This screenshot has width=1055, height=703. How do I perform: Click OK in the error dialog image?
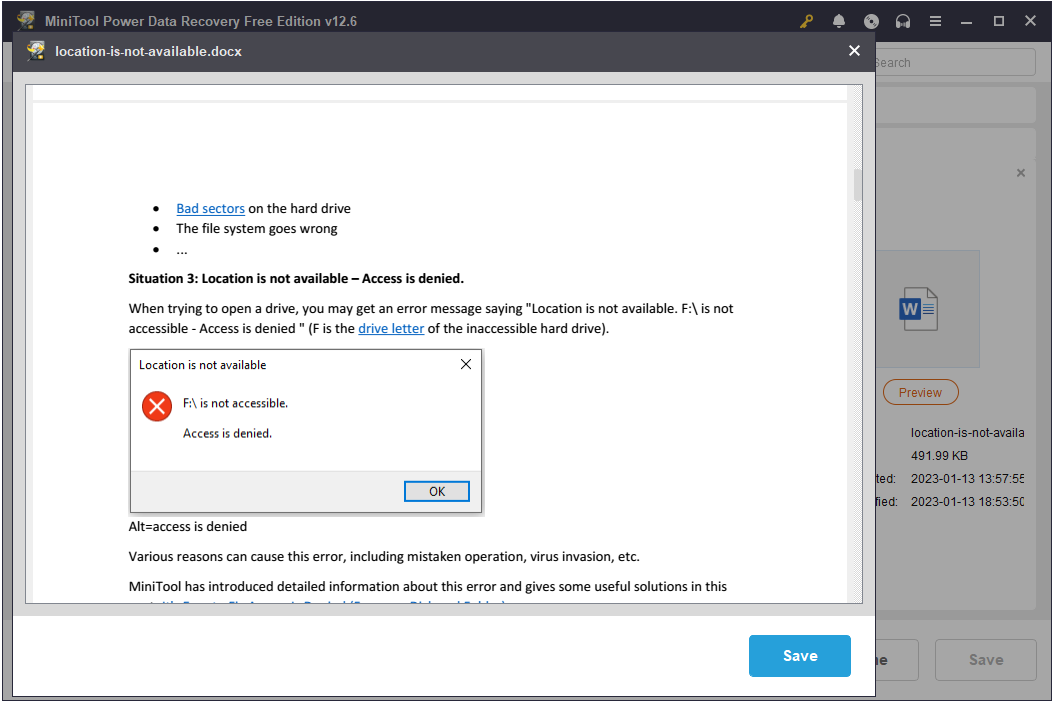pyautogui.click(x=436, y=491)
